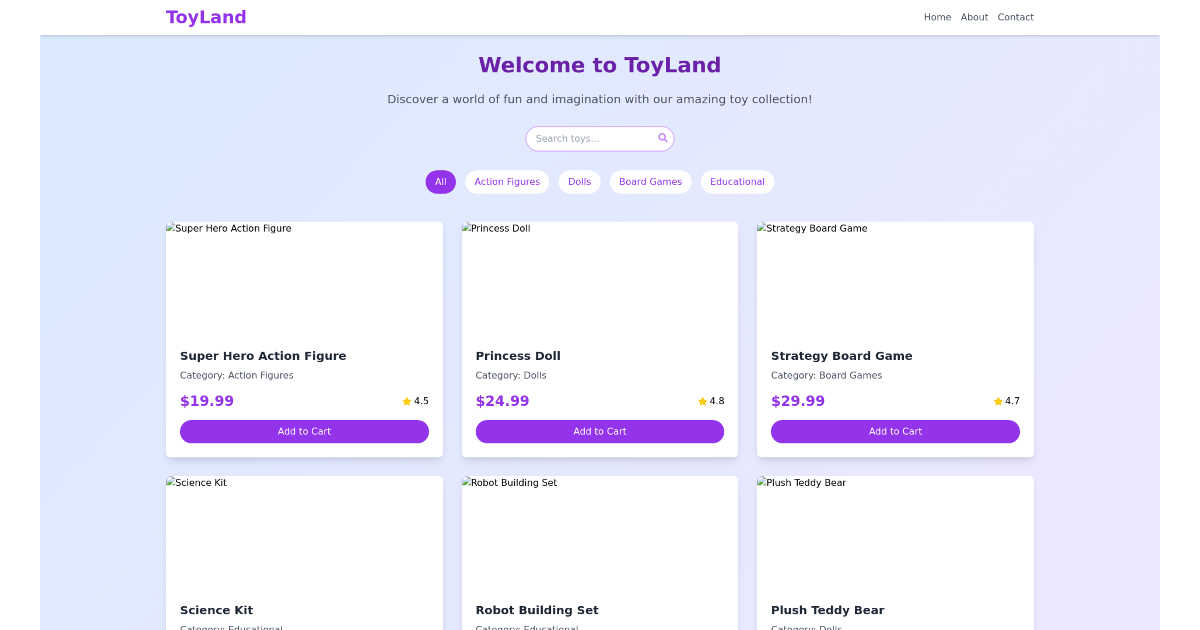Enable the Educational filter

(x=737, y=182)
